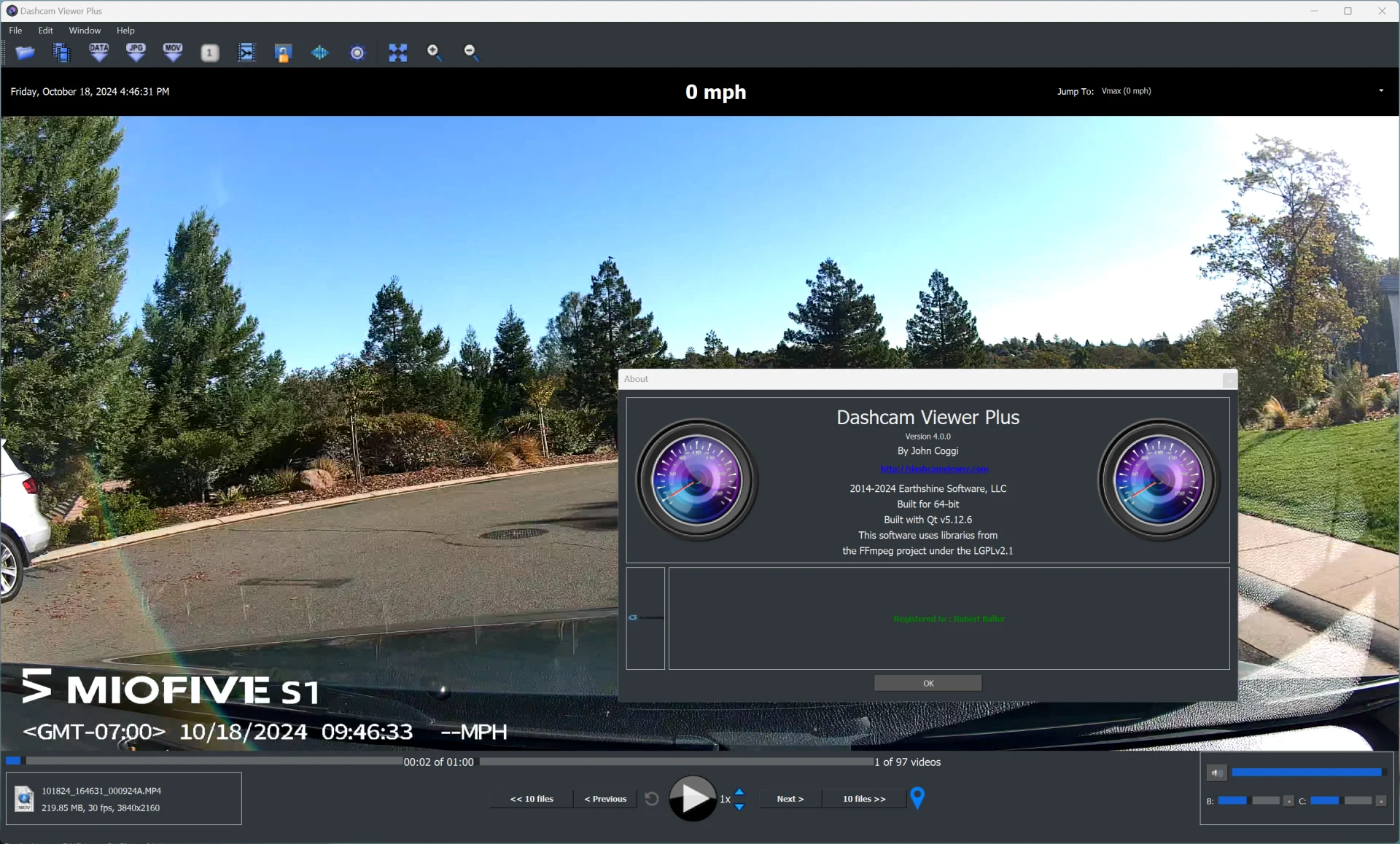Click the number 1 toolbar icon
Image resolution: width=1400 pixels, height=844 pixels.
[210, 52]
